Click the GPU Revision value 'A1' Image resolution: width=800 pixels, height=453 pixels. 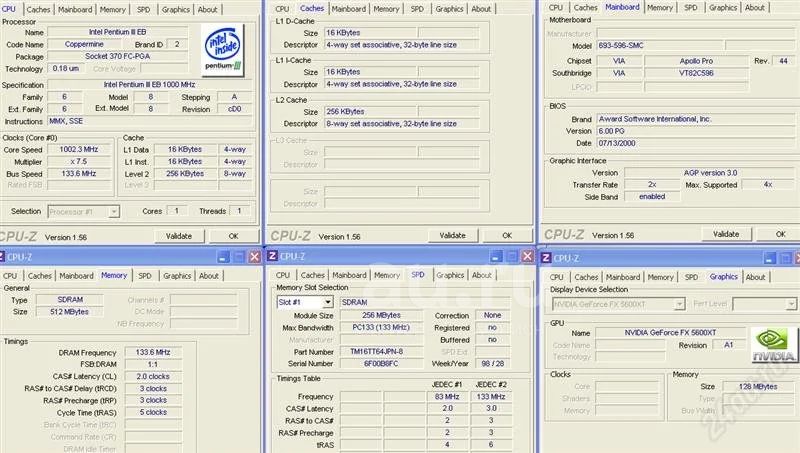click(729, 345)
